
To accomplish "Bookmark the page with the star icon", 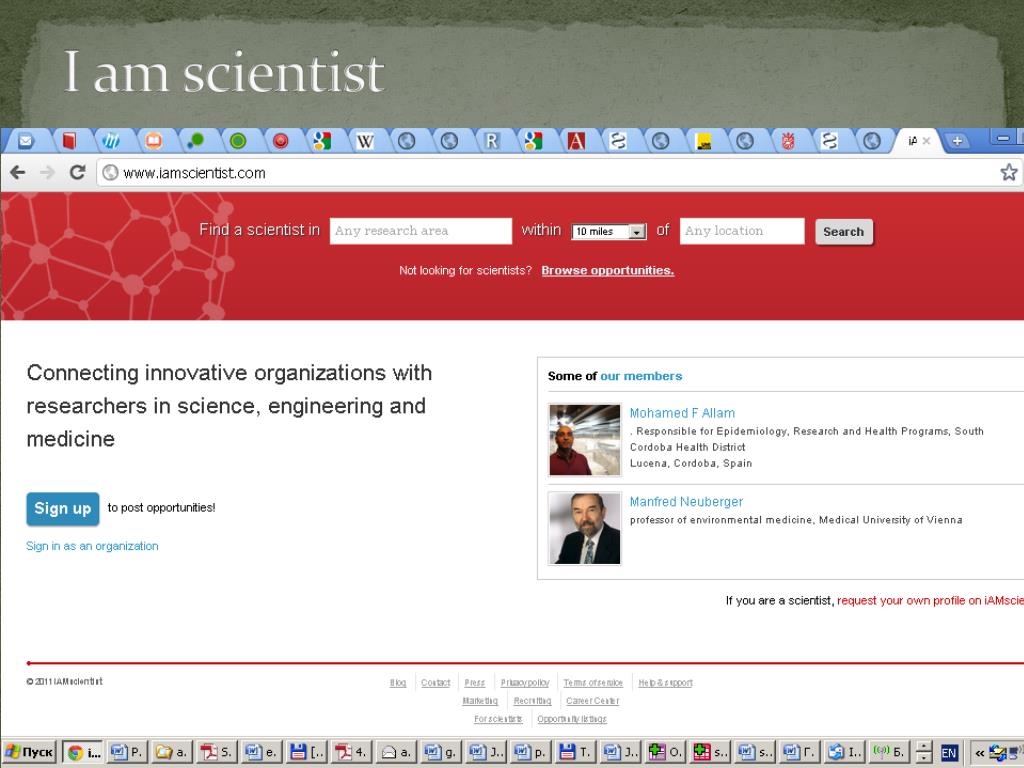I will pyautogui.click(x=1008, y=172).
